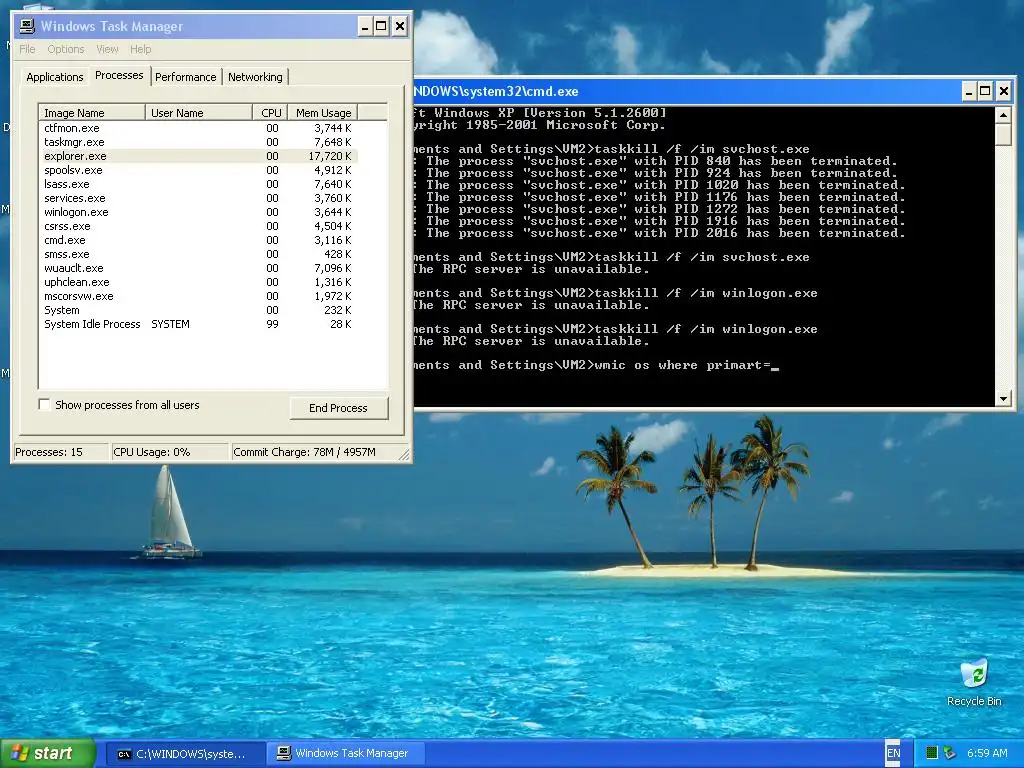Click the 17,720 K memory value for explorer.exe

(x=330, y=156)
